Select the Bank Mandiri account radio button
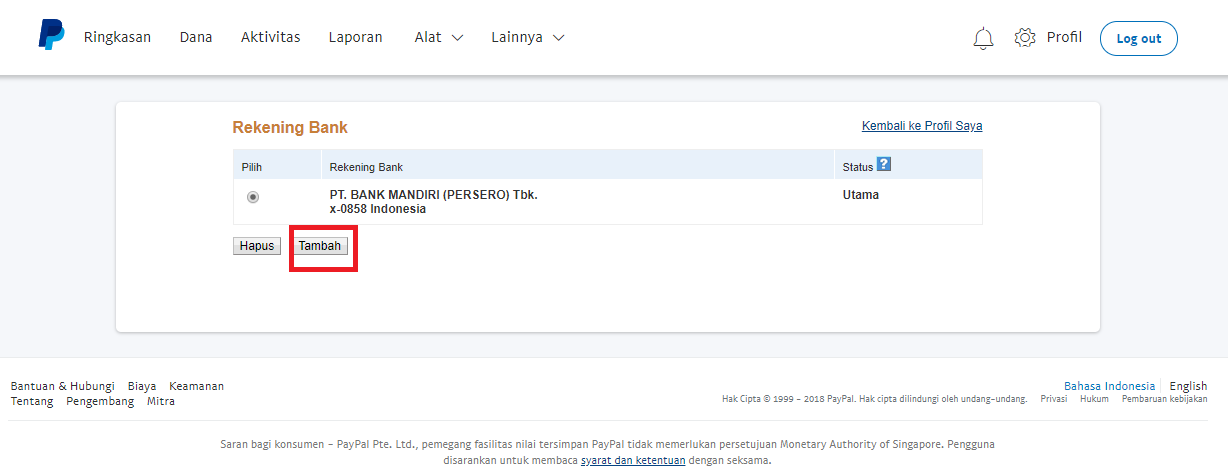 (253, 197)
